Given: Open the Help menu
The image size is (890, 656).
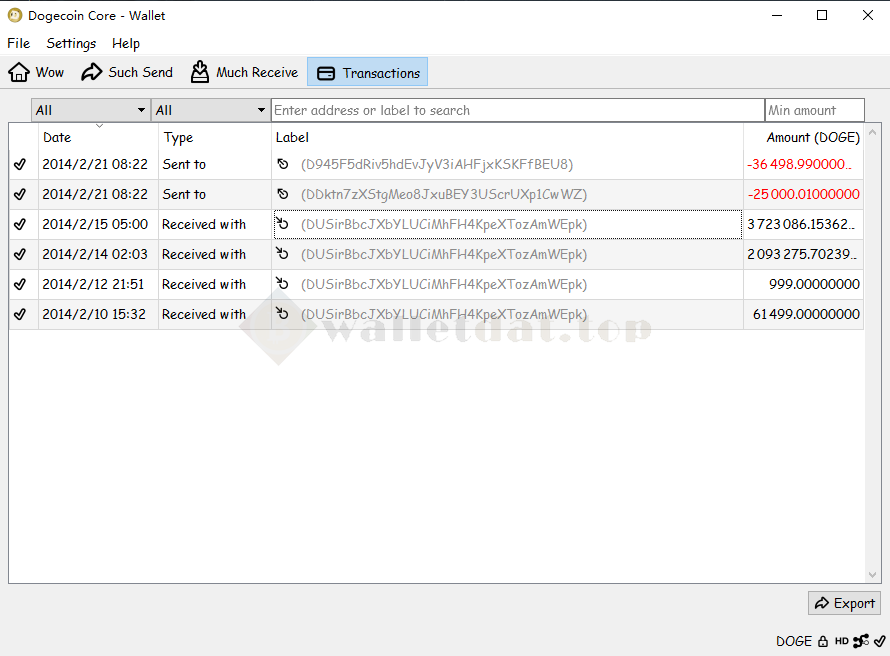Looking at the screenshot, I should pyautogui.click(x=126, y=43).
